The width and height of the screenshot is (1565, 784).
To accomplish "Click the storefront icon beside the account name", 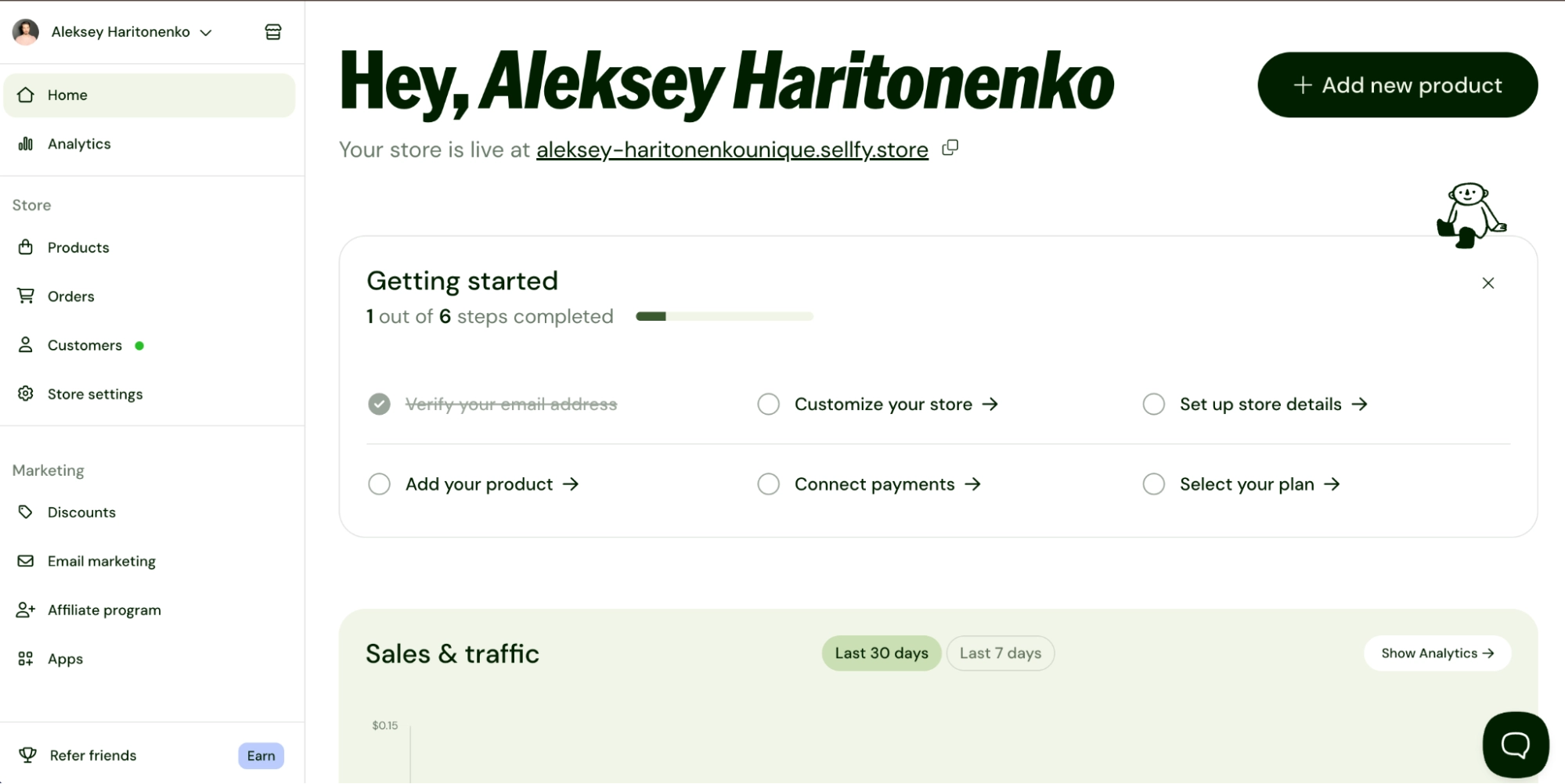I will (273, 32).
